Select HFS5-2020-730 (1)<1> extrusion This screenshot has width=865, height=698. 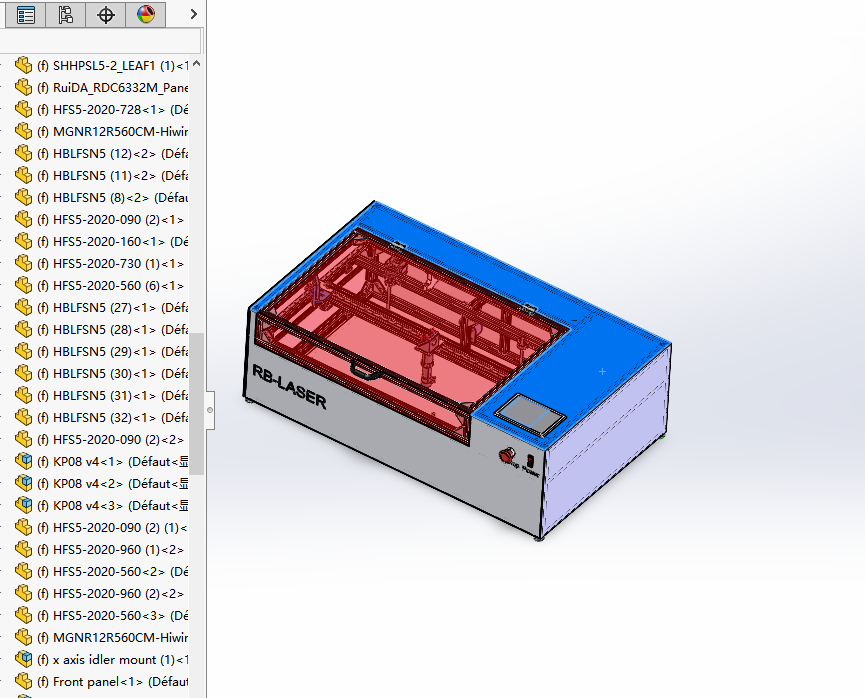110,264
